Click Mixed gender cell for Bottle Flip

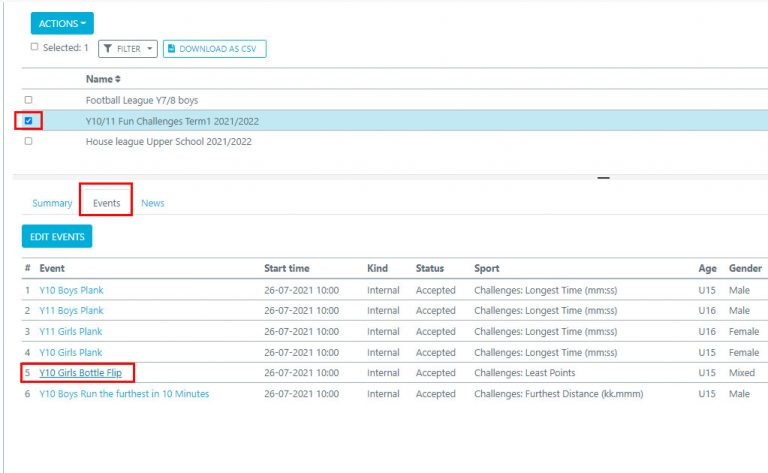click(x=742, y=373)
